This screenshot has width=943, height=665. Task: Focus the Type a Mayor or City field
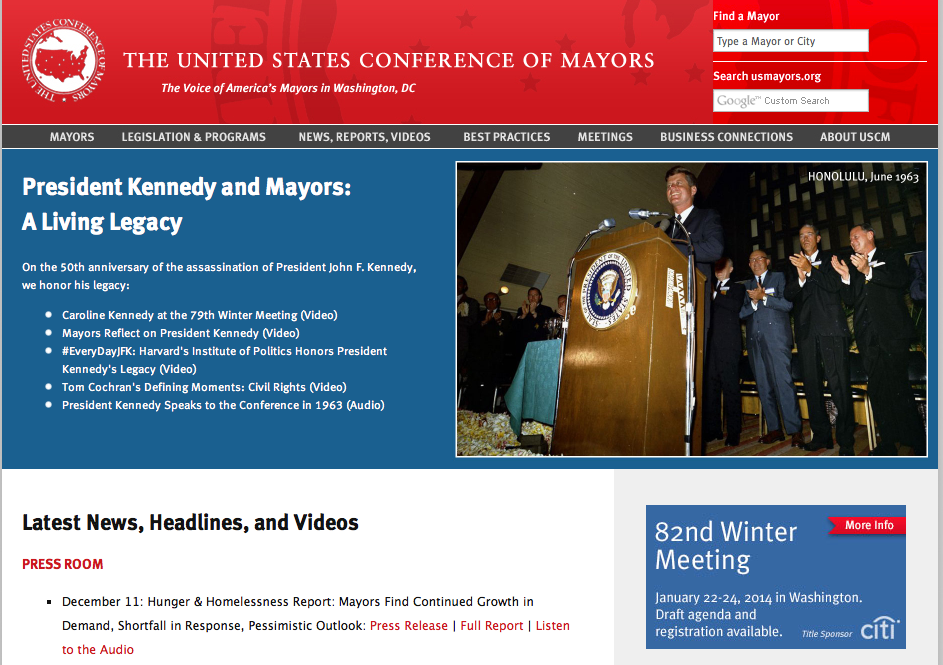tap(791, 41)
